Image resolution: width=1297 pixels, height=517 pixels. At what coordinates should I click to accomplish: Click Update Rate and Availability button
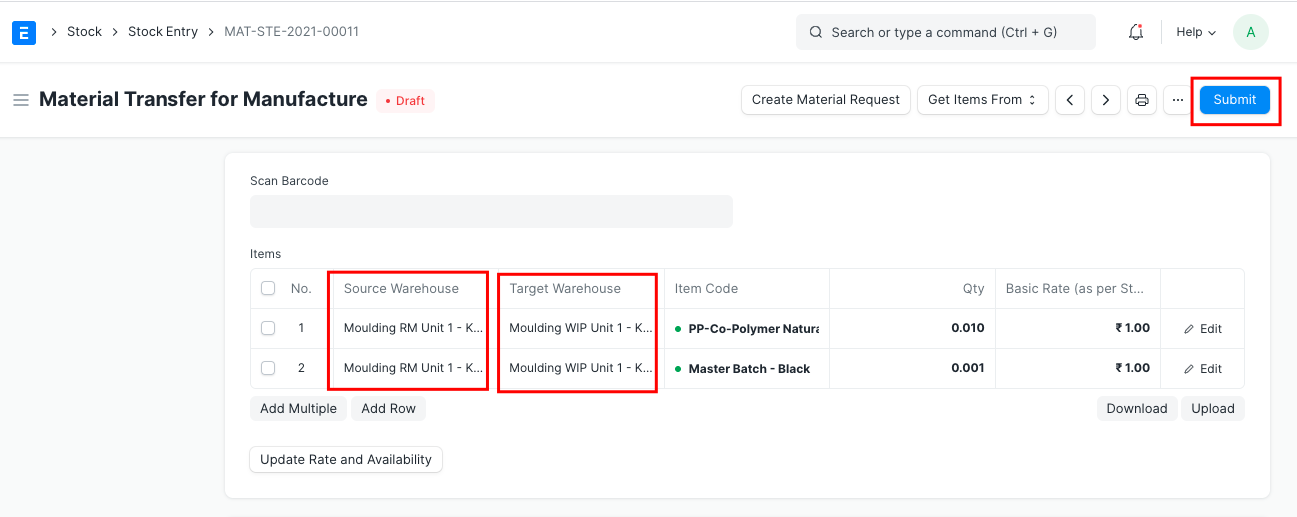345,460
